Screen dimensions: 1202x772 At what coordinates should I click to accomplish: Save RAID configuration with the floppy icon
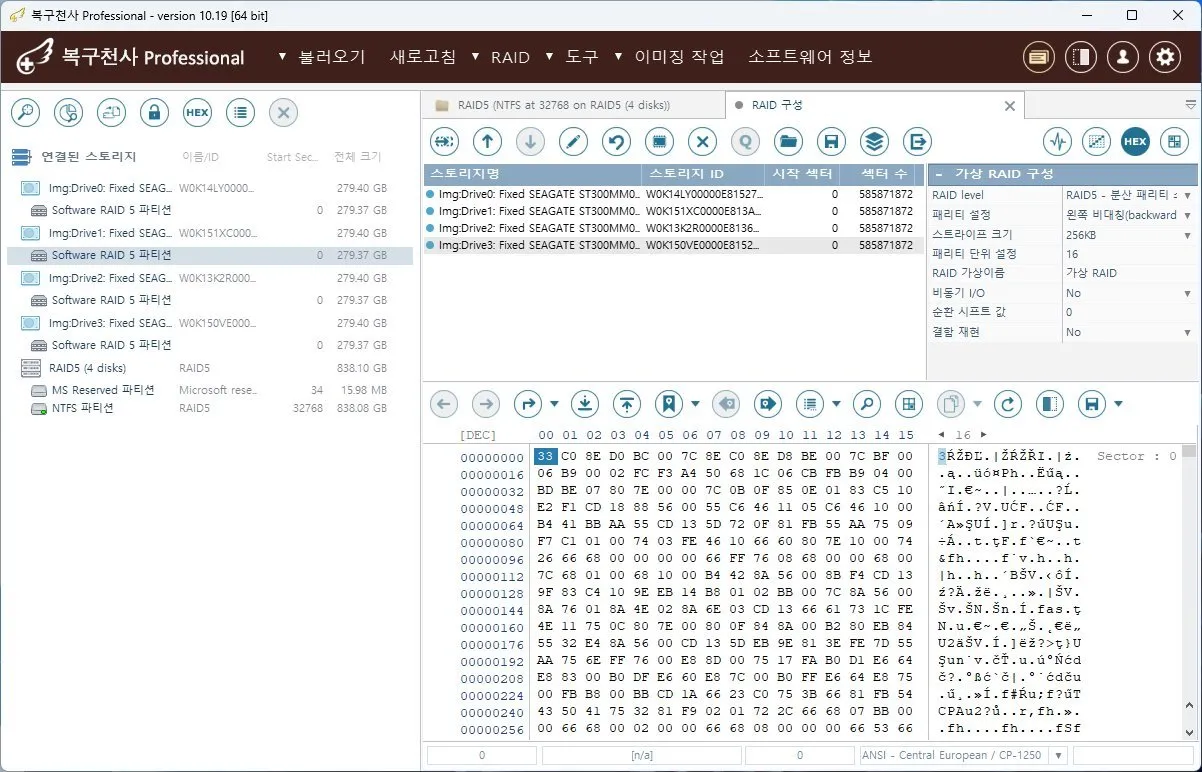click(832, 142)
